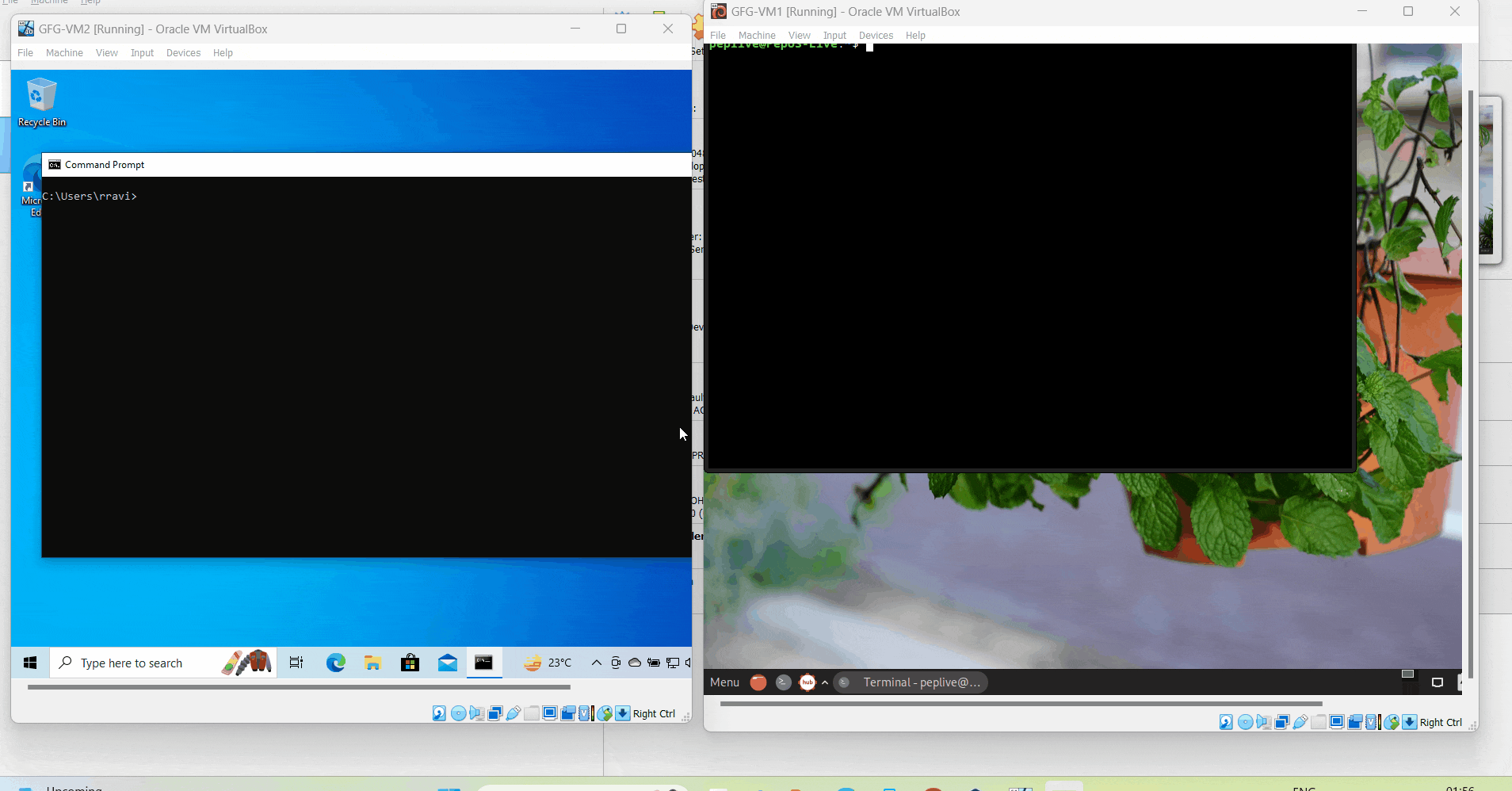Viewport: 1512px width, 791px height.
Task: Click battery icon in GFG-VM2 system tray
Action: click(x=654, y=663)
